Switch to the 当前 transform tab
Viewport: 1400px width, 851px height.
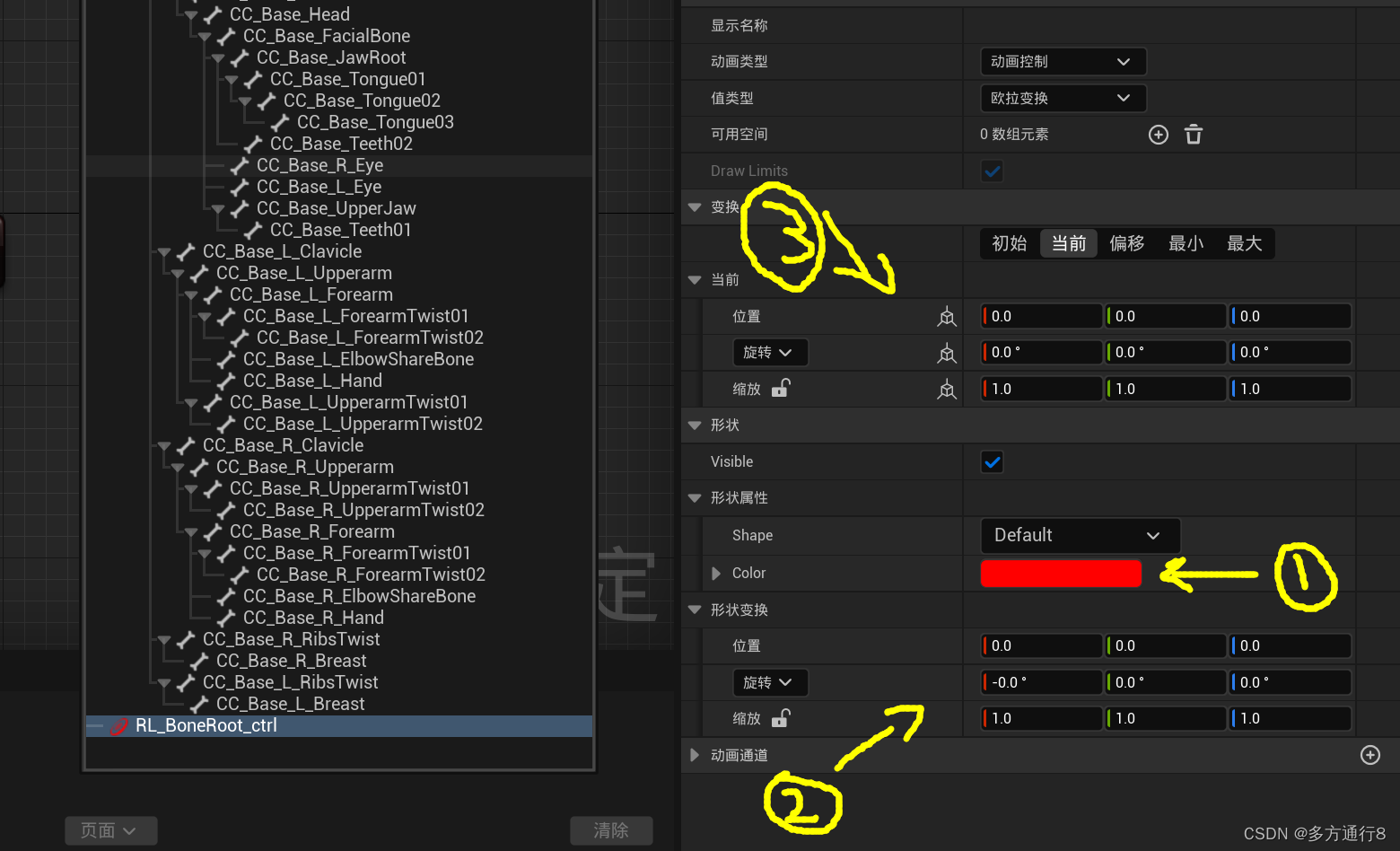click(1069, 243)
